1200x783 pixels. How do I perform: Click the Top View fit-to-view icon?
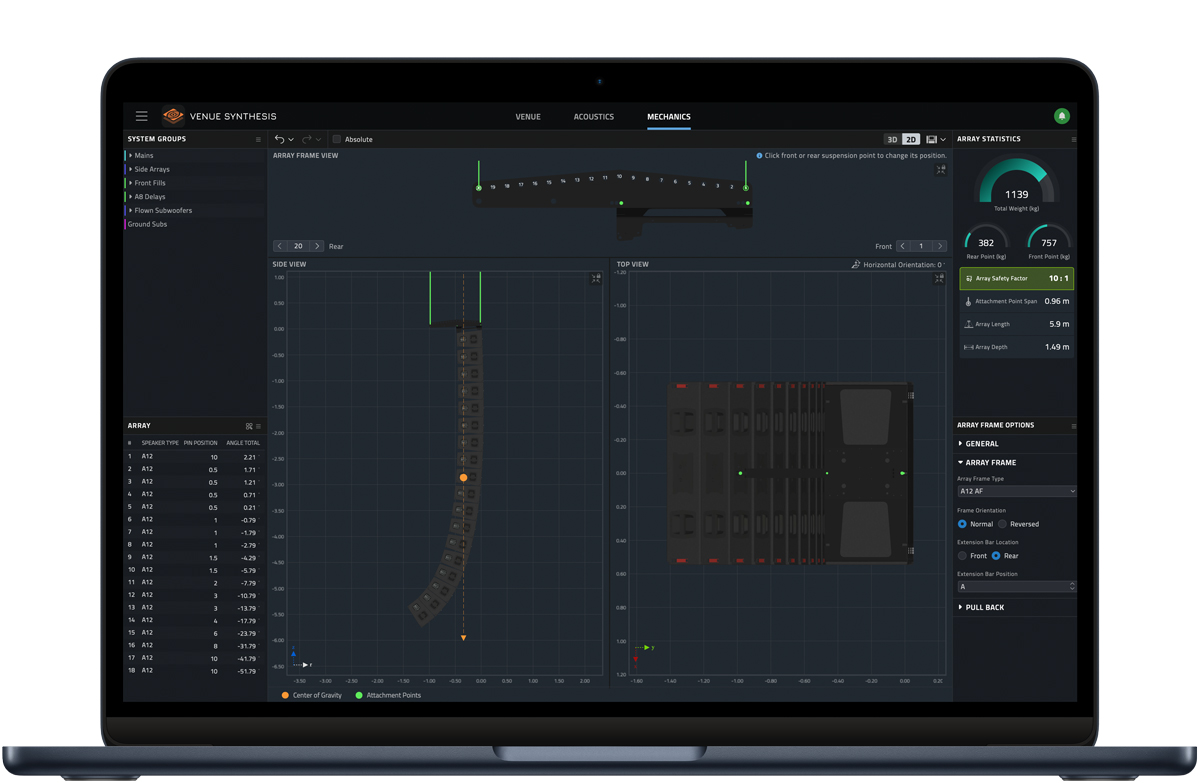[x=938, y=279]
